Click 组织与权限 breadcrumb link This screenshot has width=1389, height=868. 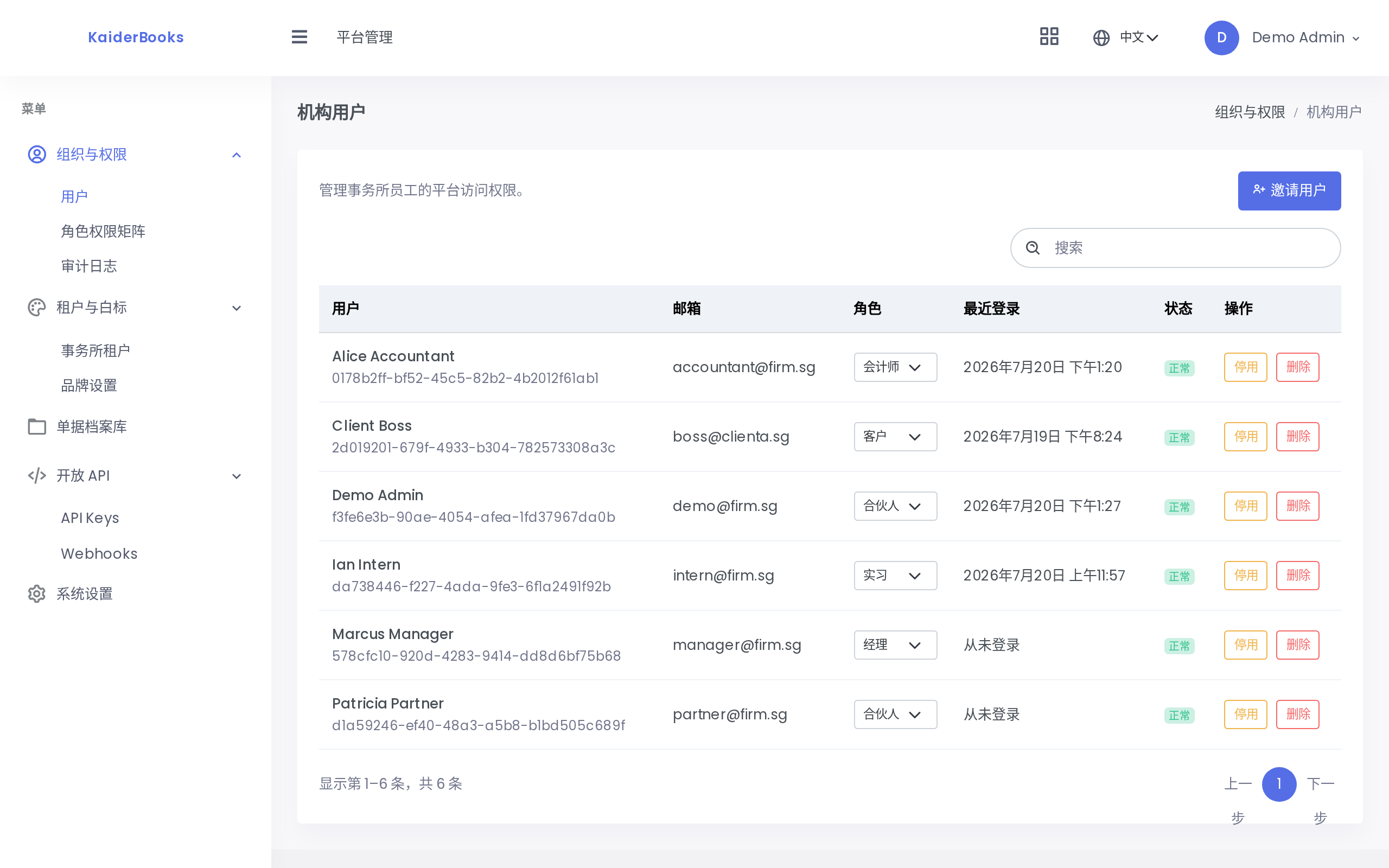(1250, 112)
